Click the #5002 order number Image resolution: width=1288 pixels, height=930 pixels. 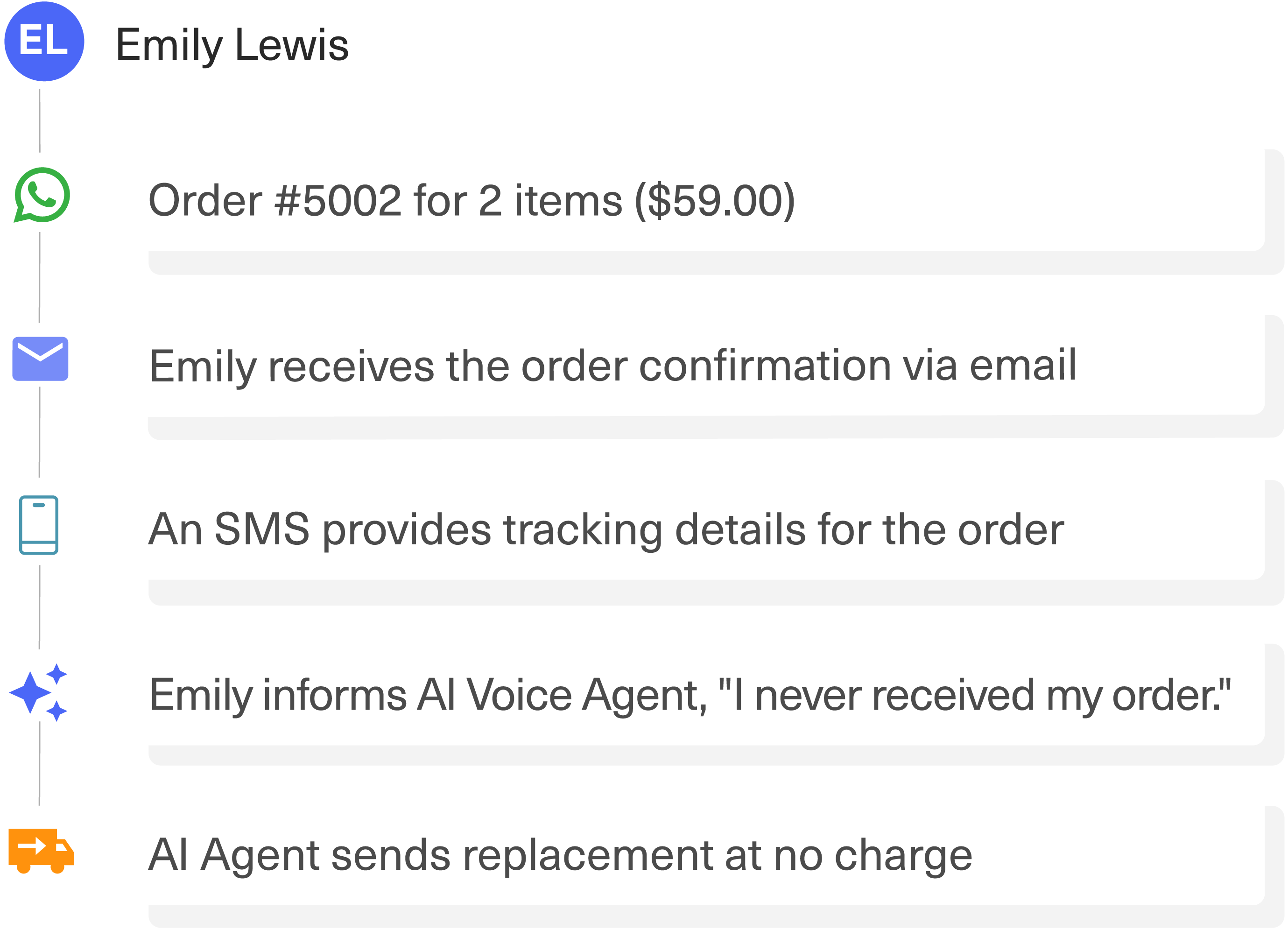click(x=338, y=201)
